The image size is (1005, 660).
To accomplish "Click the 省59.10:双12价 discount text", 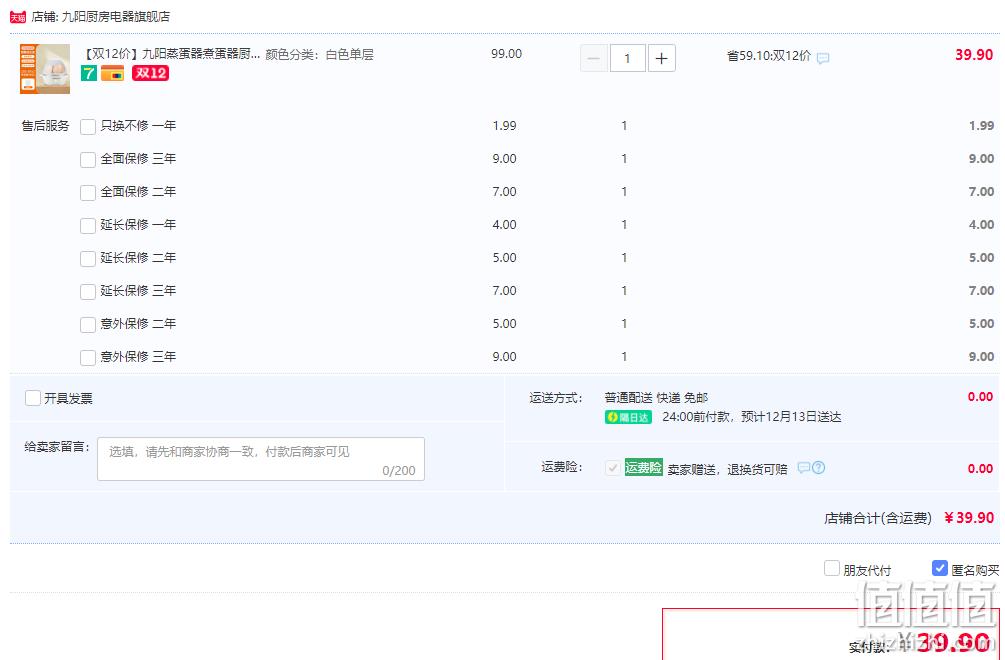I will coord(768,56).
